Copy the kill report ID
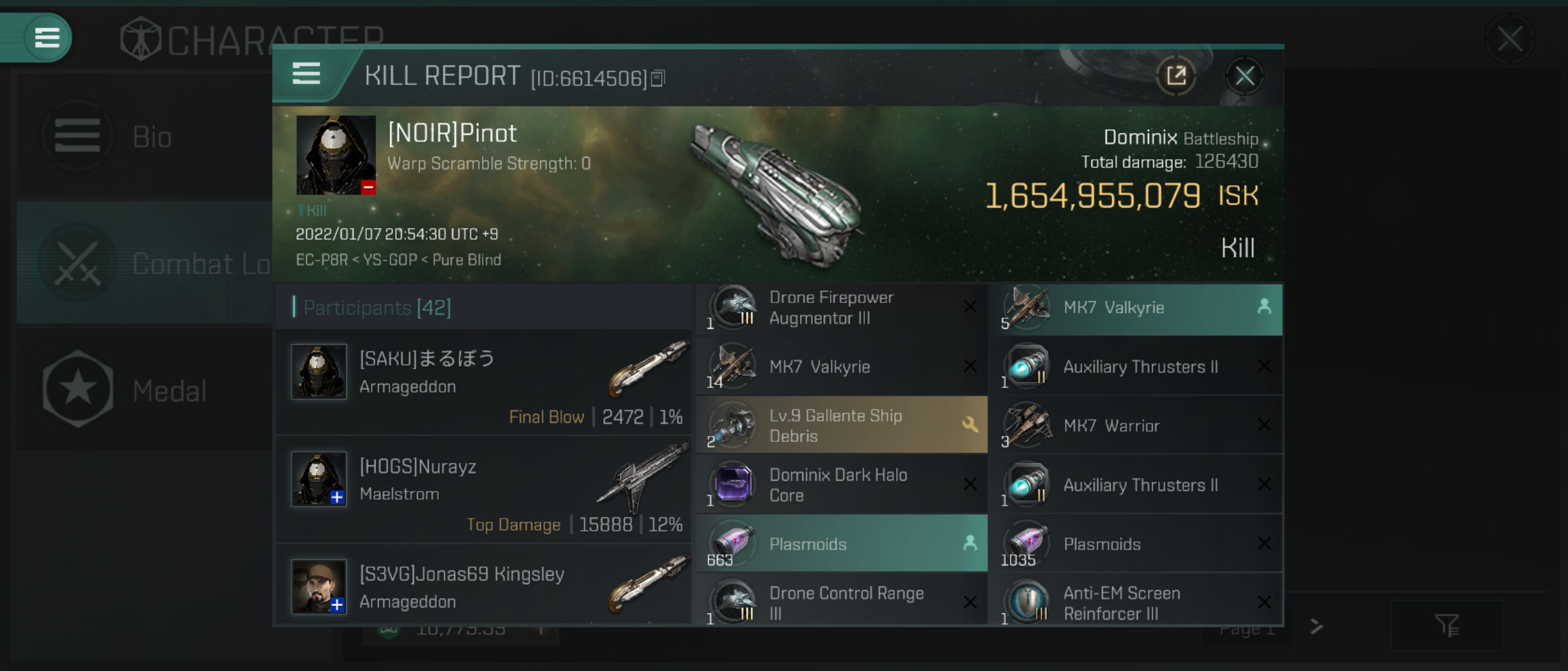The image size is (1568, 671). (658, 78)
